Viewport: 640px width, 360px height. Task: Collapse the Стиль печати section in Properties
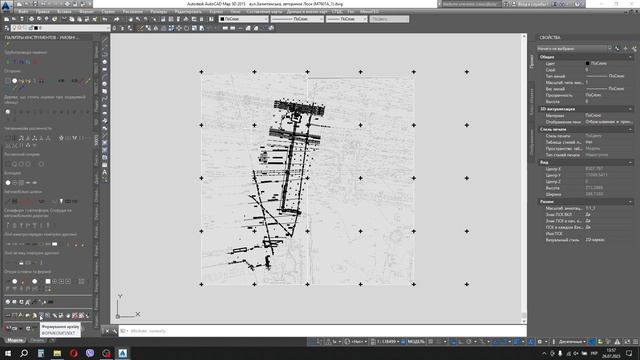630,129
